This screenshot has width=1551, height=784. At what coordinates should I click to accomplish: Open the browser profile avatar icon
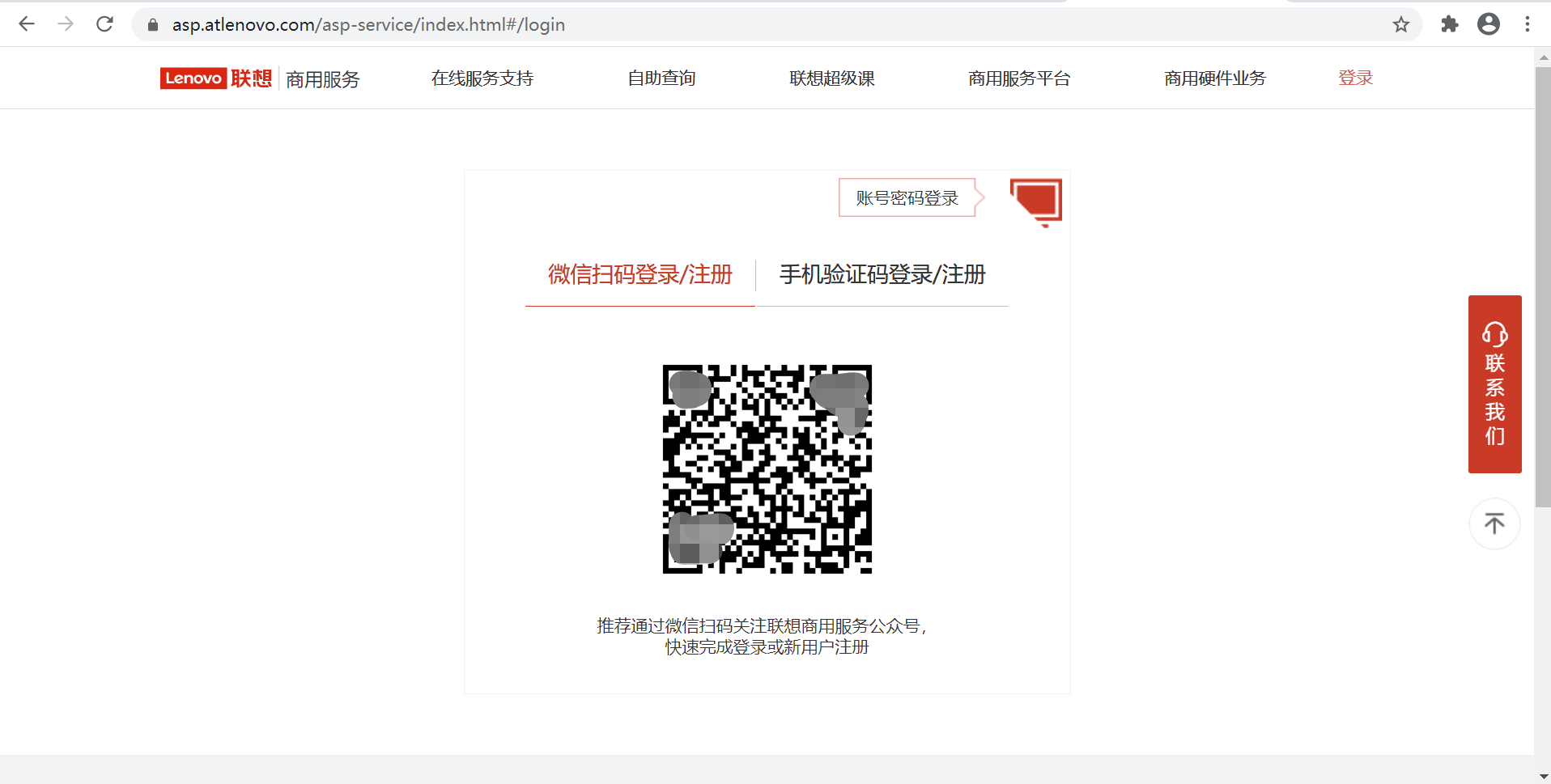1488,24
